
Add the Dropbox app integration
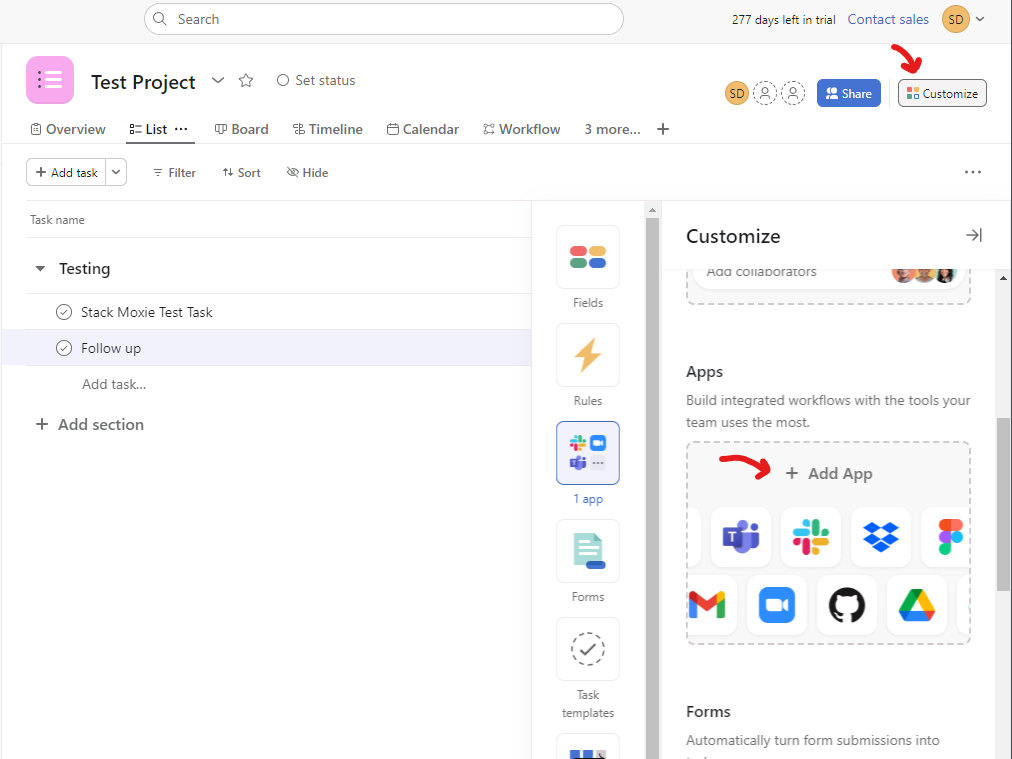coord(880,536)
